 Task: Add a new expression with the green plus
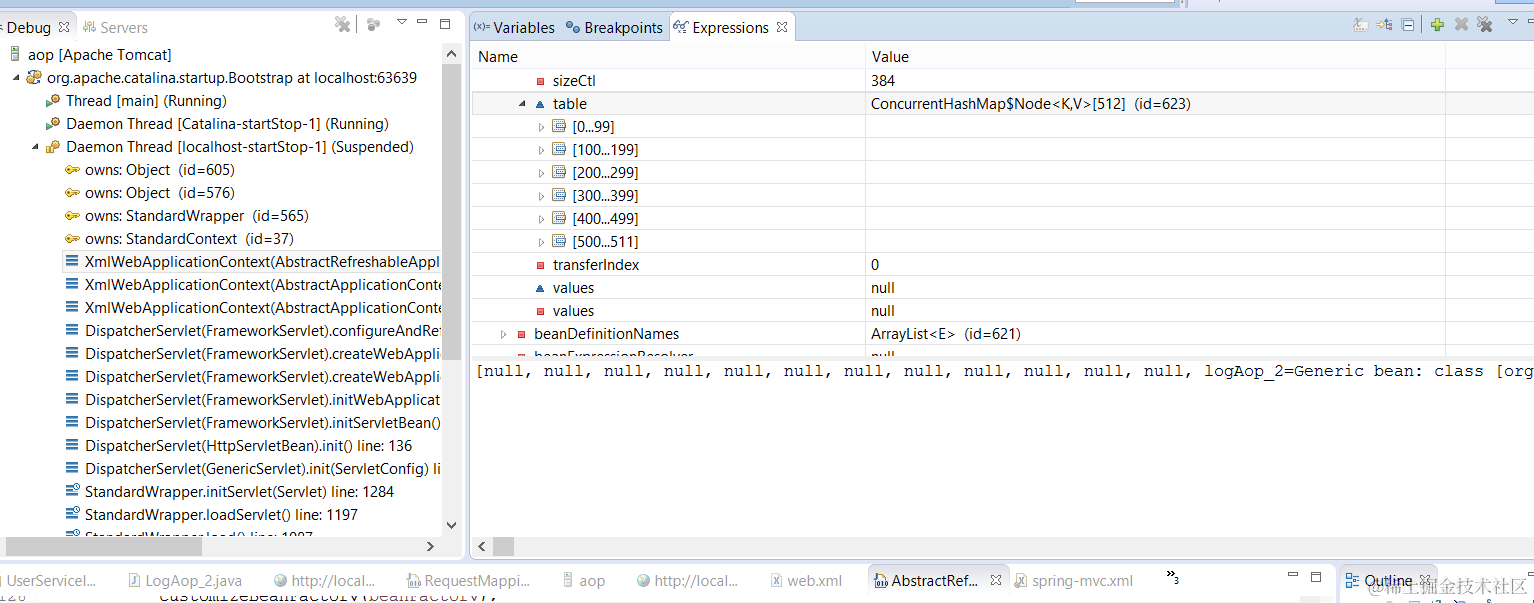point(1437,25)
